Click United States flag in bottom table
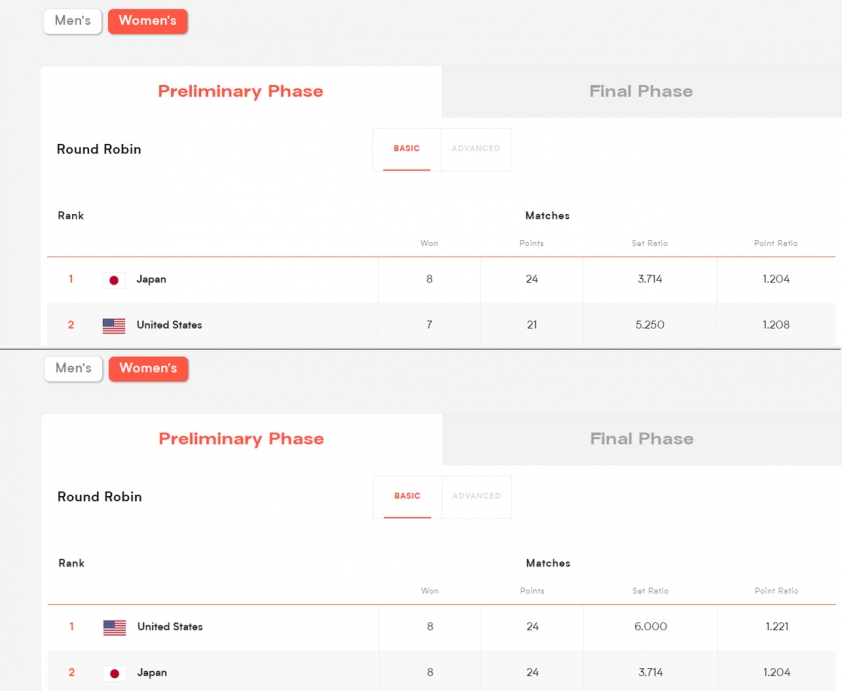The image size is (842, 691). pyautogui.click(x=114, y=628)
